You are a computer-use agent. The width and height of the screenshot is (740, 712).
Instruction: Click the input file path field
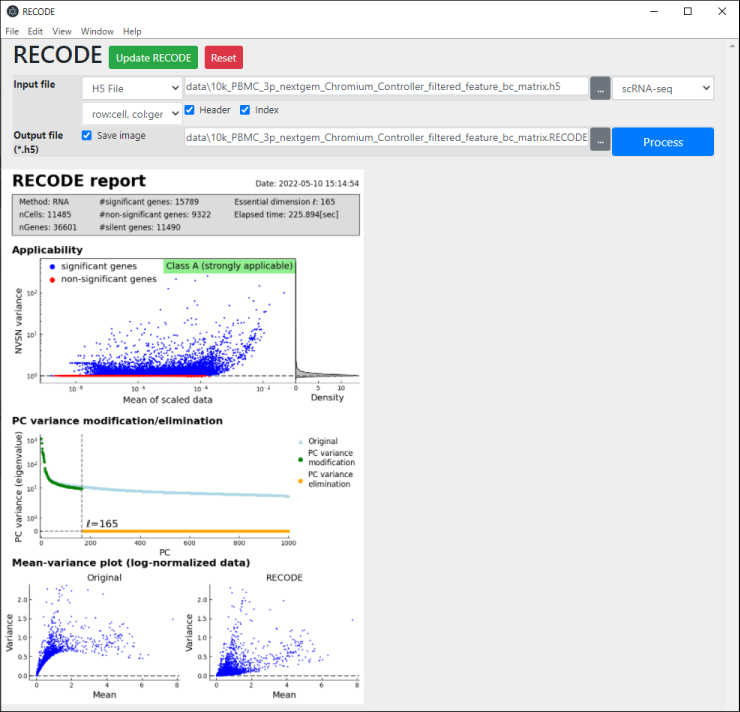point(386,87)
